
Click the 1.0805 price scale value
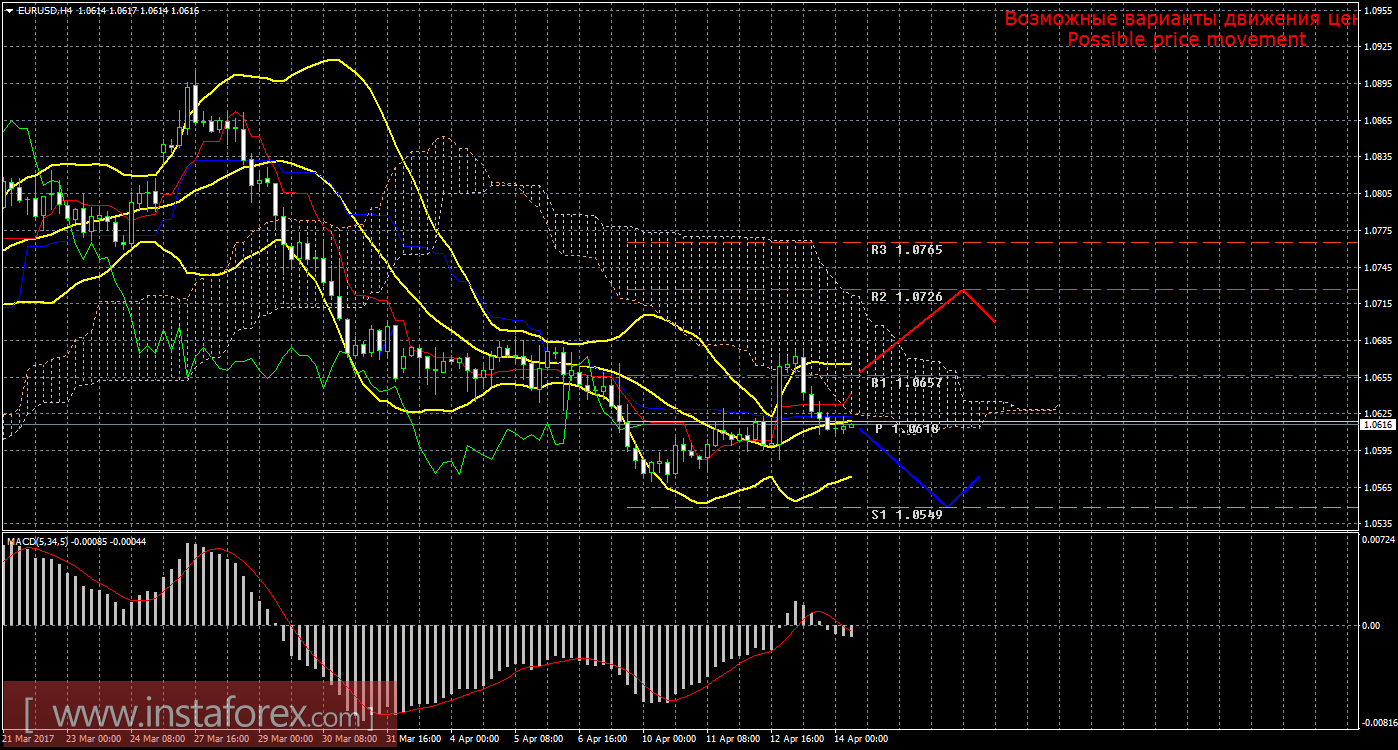coord(1377,194)
